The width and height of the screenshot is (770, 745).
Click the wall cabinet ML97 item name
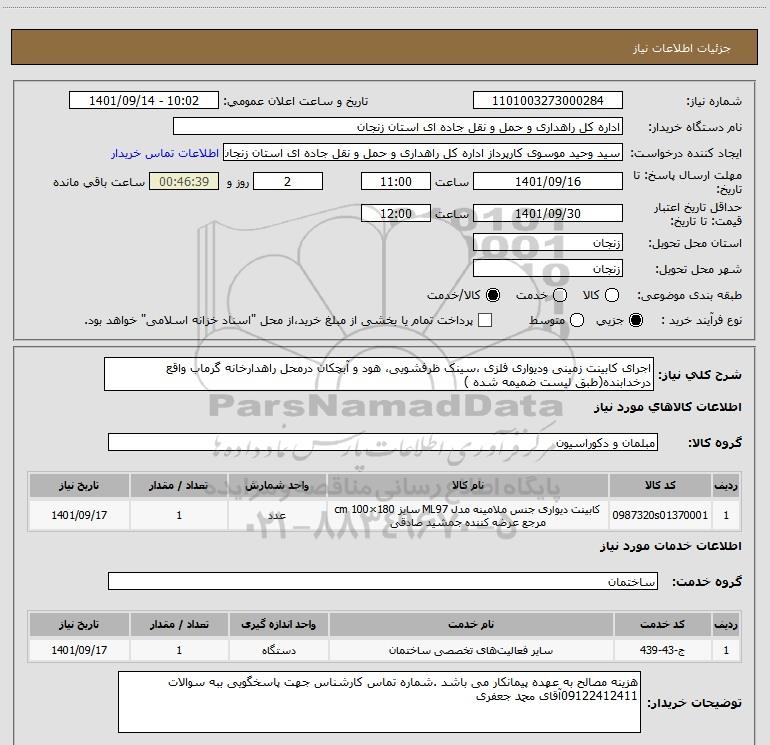(467, 516)
